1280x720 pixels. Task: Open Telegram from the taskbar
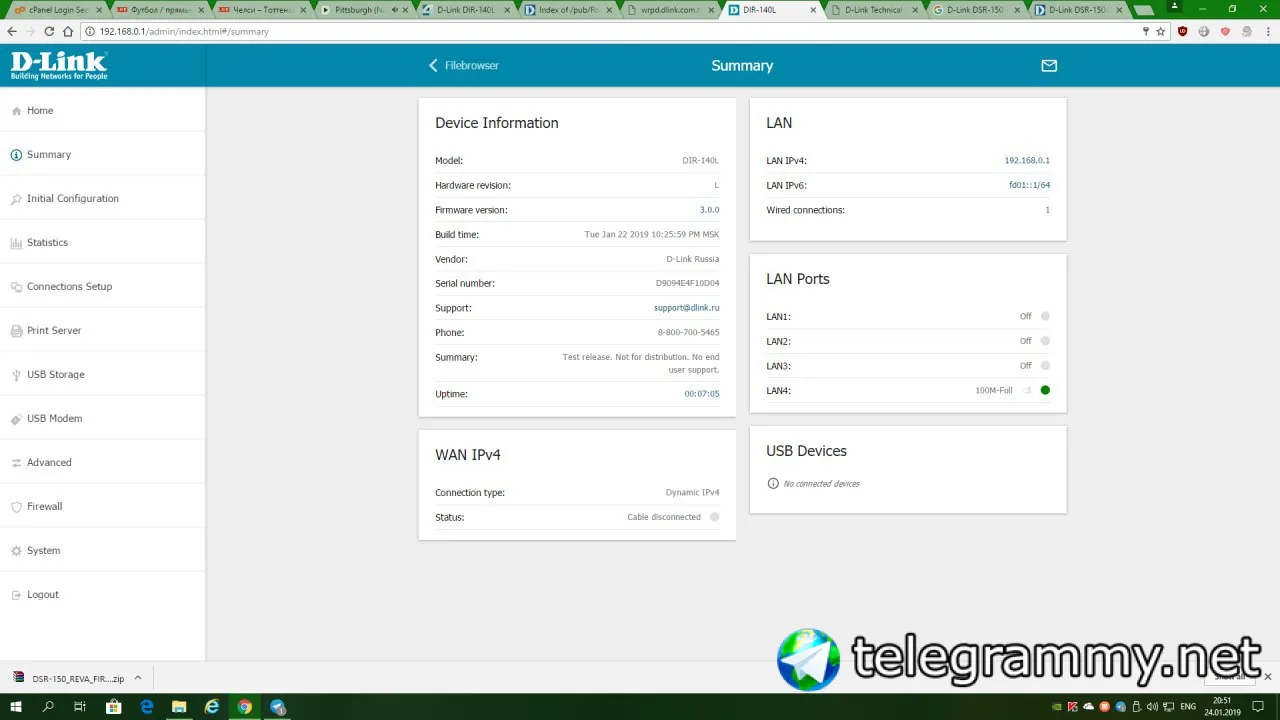coord(278,707)
